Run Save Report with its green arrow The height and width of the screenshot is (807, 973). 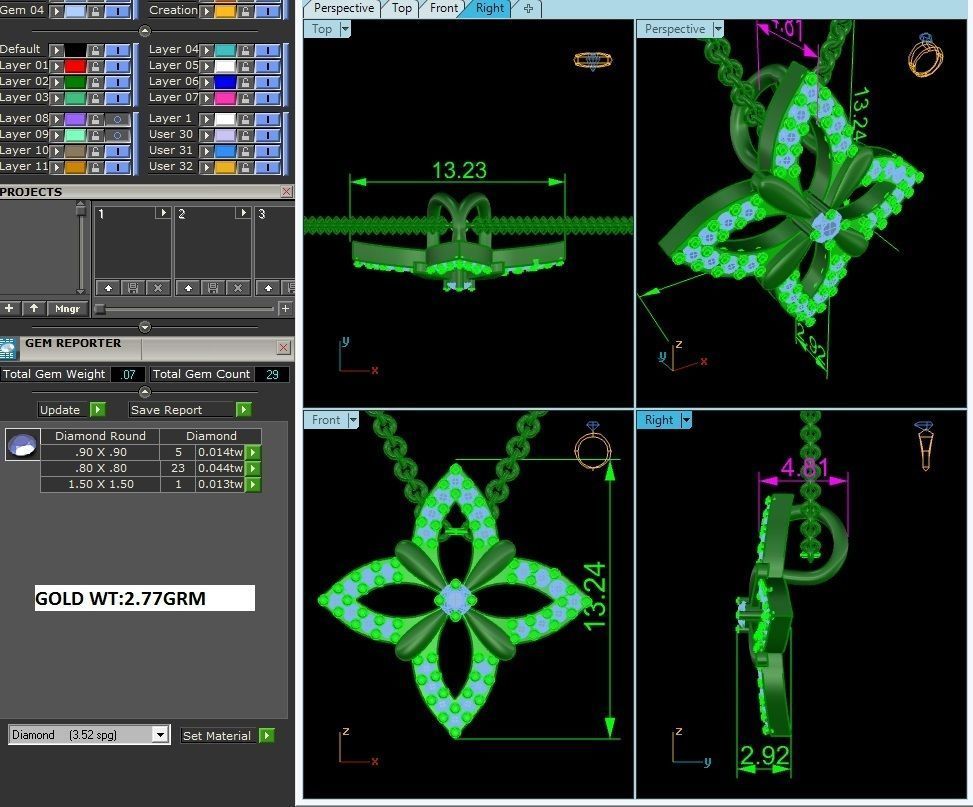[x=244, y=410]
